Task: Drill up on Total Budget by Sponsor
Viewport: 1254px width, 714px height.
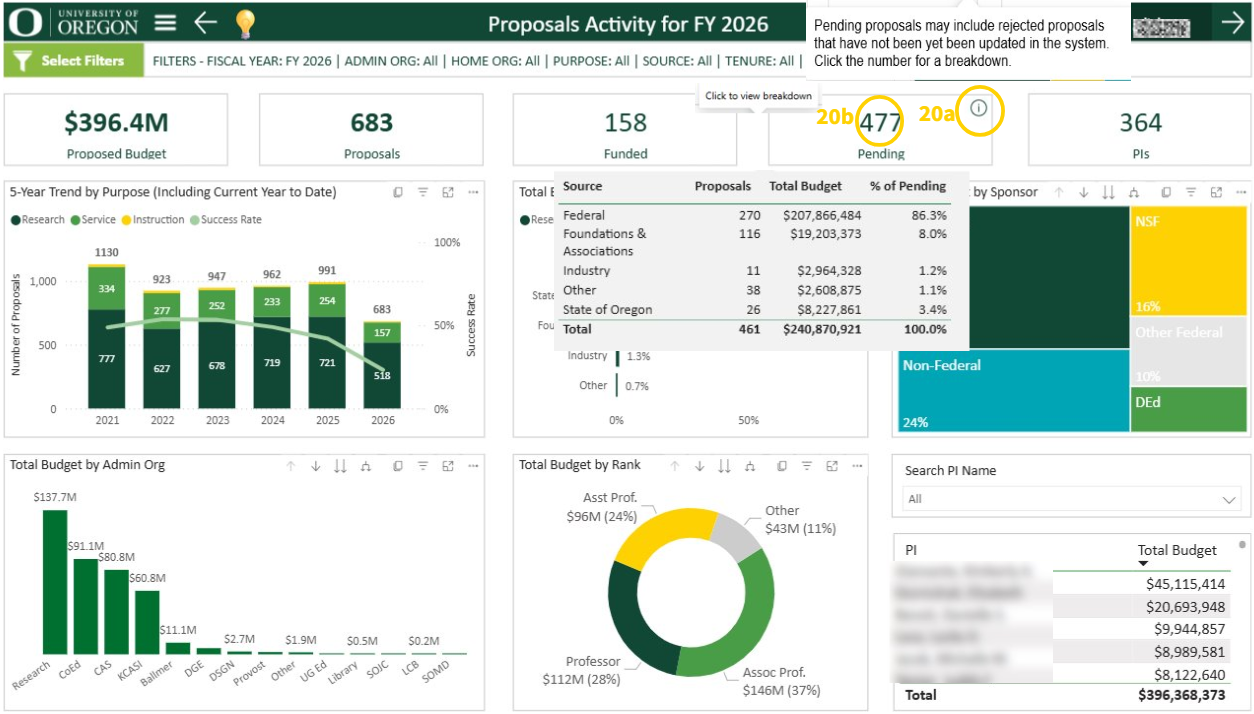Action: pyautogui.click(x=1058, y=192)
